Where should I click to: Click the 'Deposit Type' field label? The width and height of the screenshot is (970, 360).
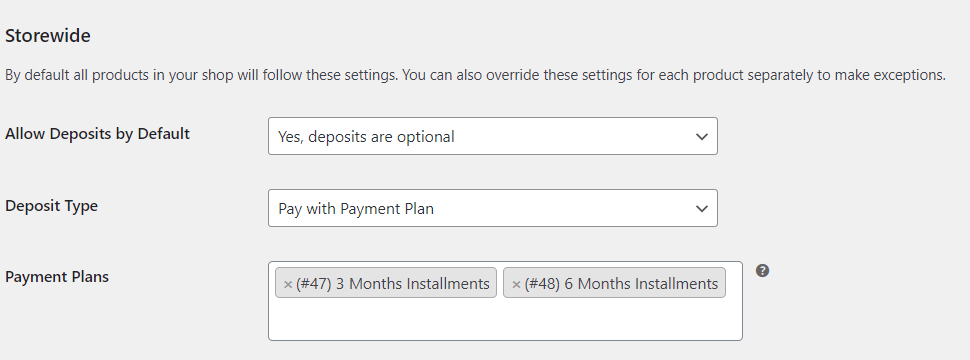[x=51, y=206]
